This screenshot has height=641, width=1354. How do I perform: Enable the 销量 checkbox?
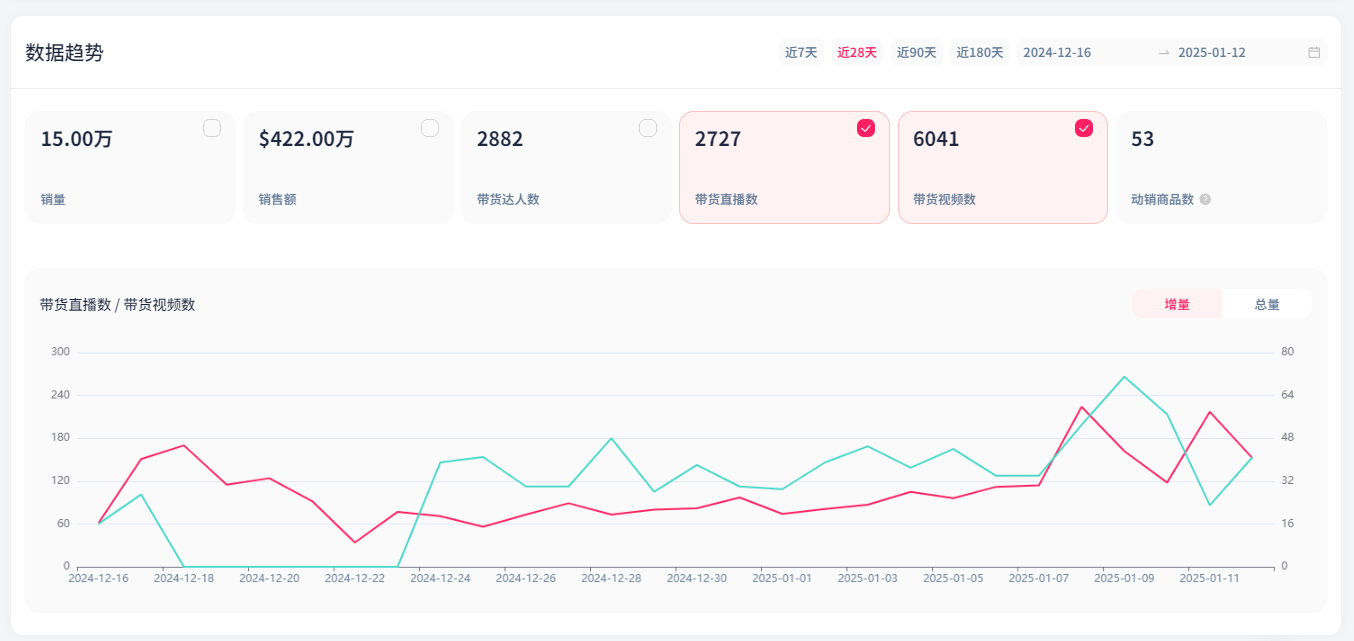click(212, 128)
